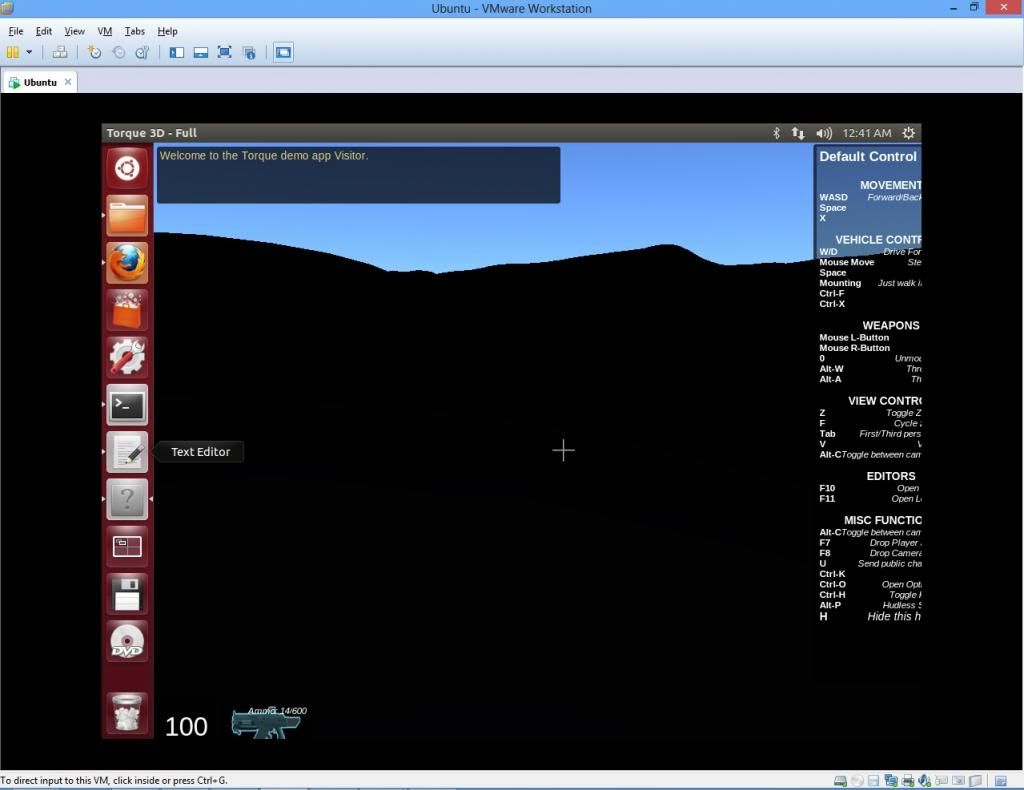This screenshot has height=790, width=1024.
Task: Open the View menu
Action: [x=74, y=31]
